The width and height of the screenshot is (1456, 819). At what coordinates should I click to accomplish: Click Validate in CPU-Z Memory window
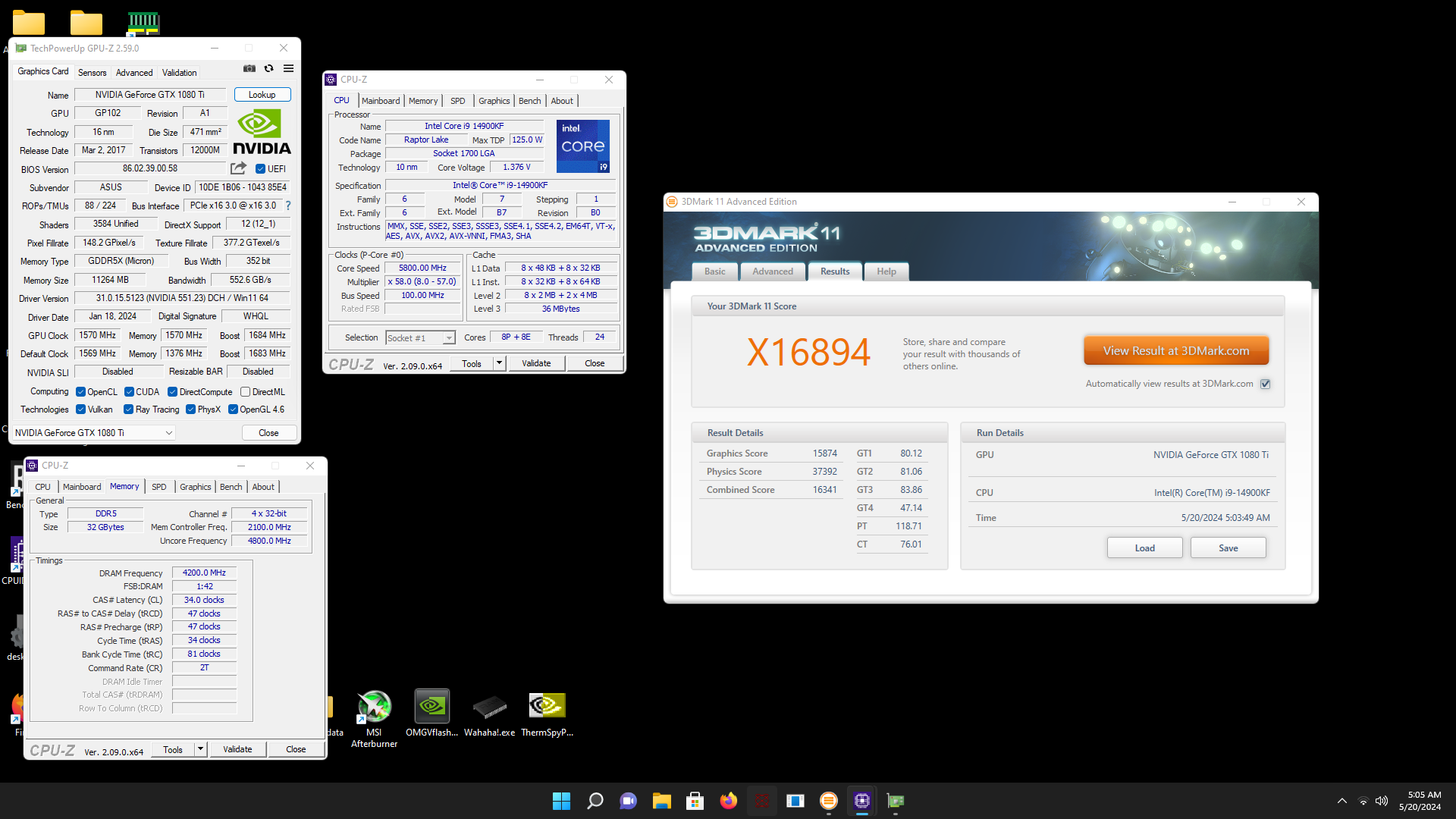pyautogui.click(x=237, y=749)
